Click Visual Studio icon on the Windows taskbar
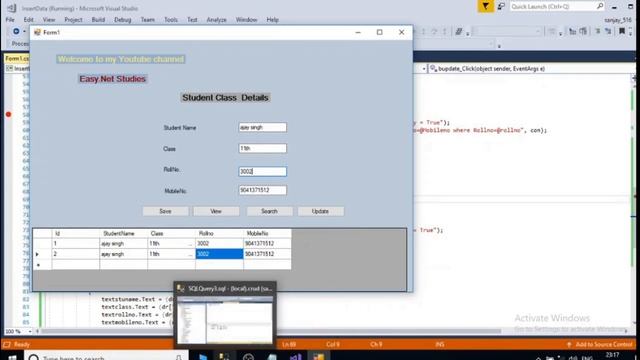This screenshot has height=360, width=640. tap(296, 357)
